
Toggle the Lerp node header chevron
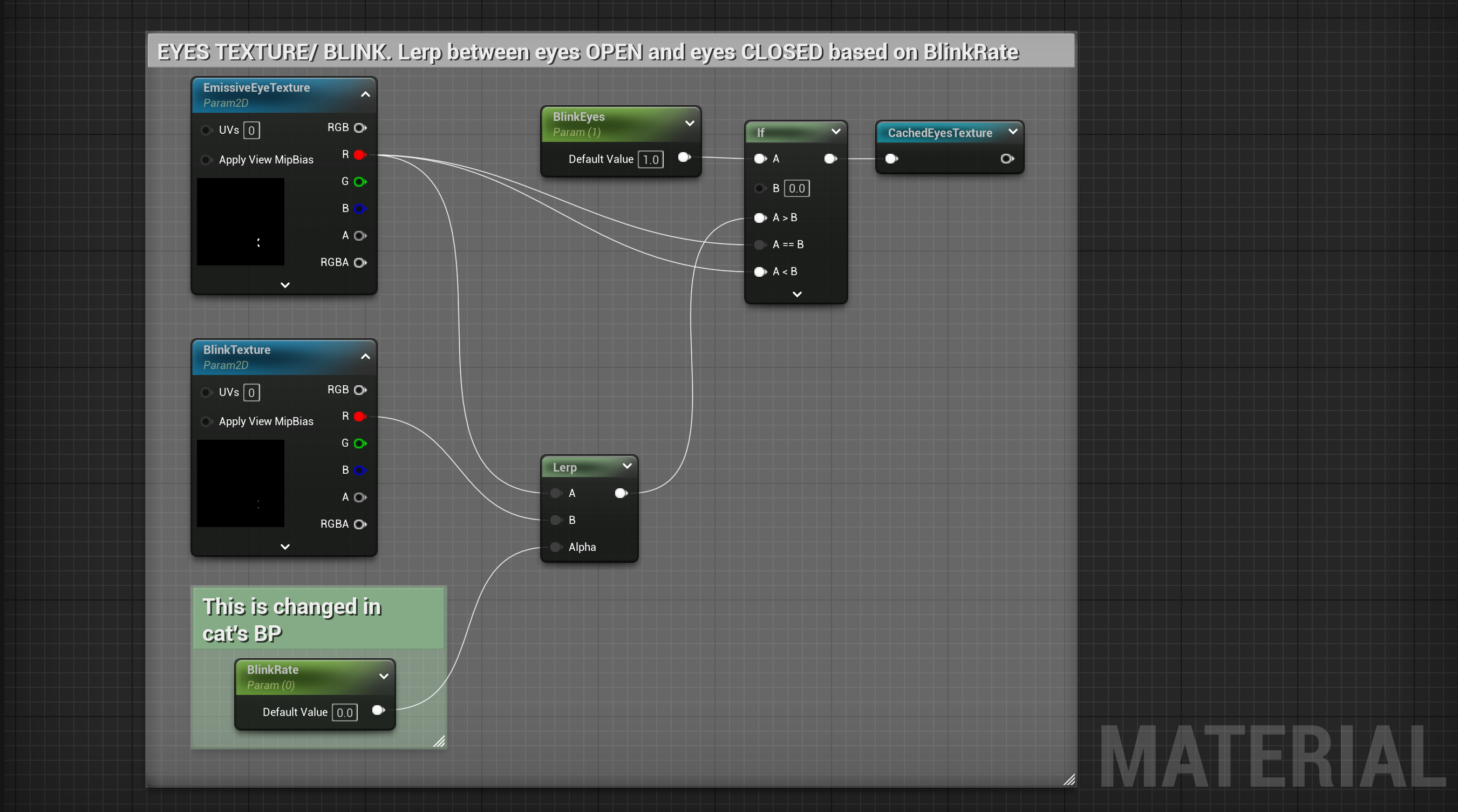coord(626,466)
